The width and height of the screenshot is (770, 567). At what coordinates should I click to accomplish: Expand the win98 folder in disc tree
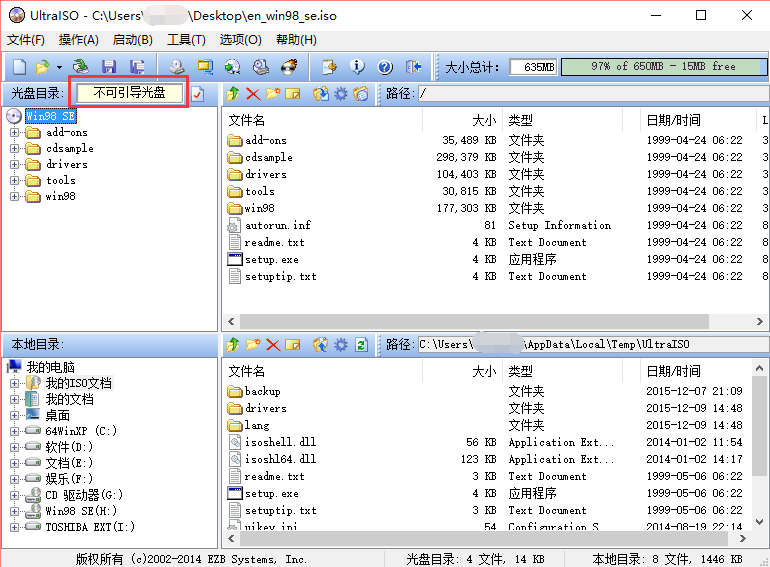[x=14, y=196]
